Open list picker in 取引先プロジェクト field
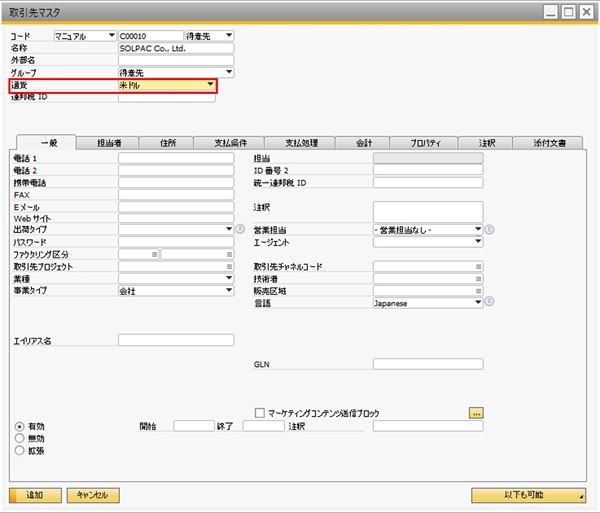Image resolution: width=600 pixels, height=513 pixels. point(229,266)
